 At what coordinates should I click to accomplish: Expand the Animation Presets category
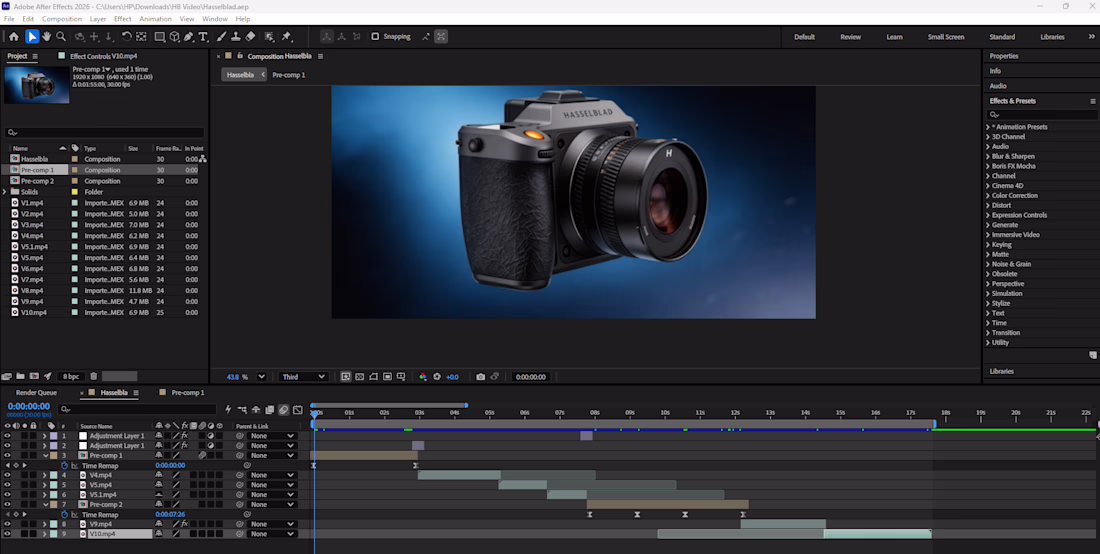[988, 127]
